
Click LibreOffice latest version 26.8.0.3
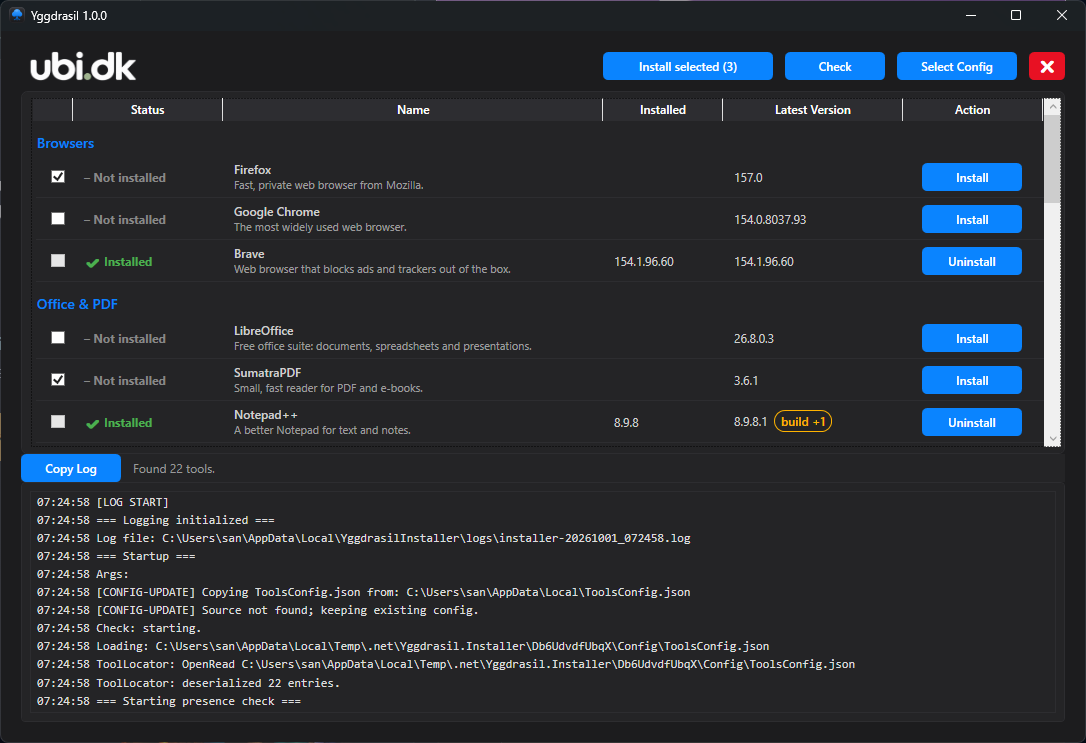[x=754, y=339]
